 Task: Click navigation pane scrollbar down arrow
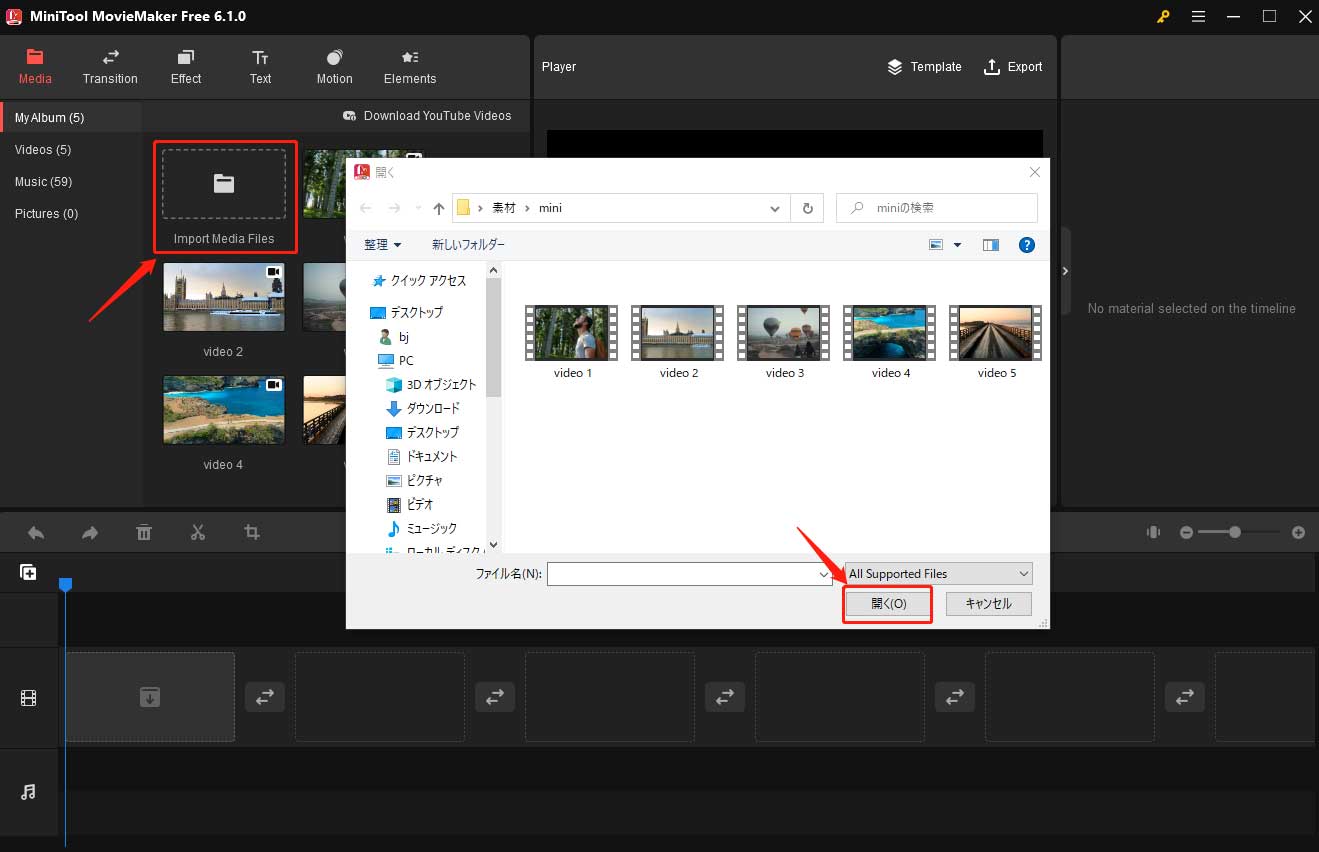click(x=492, y=543)
